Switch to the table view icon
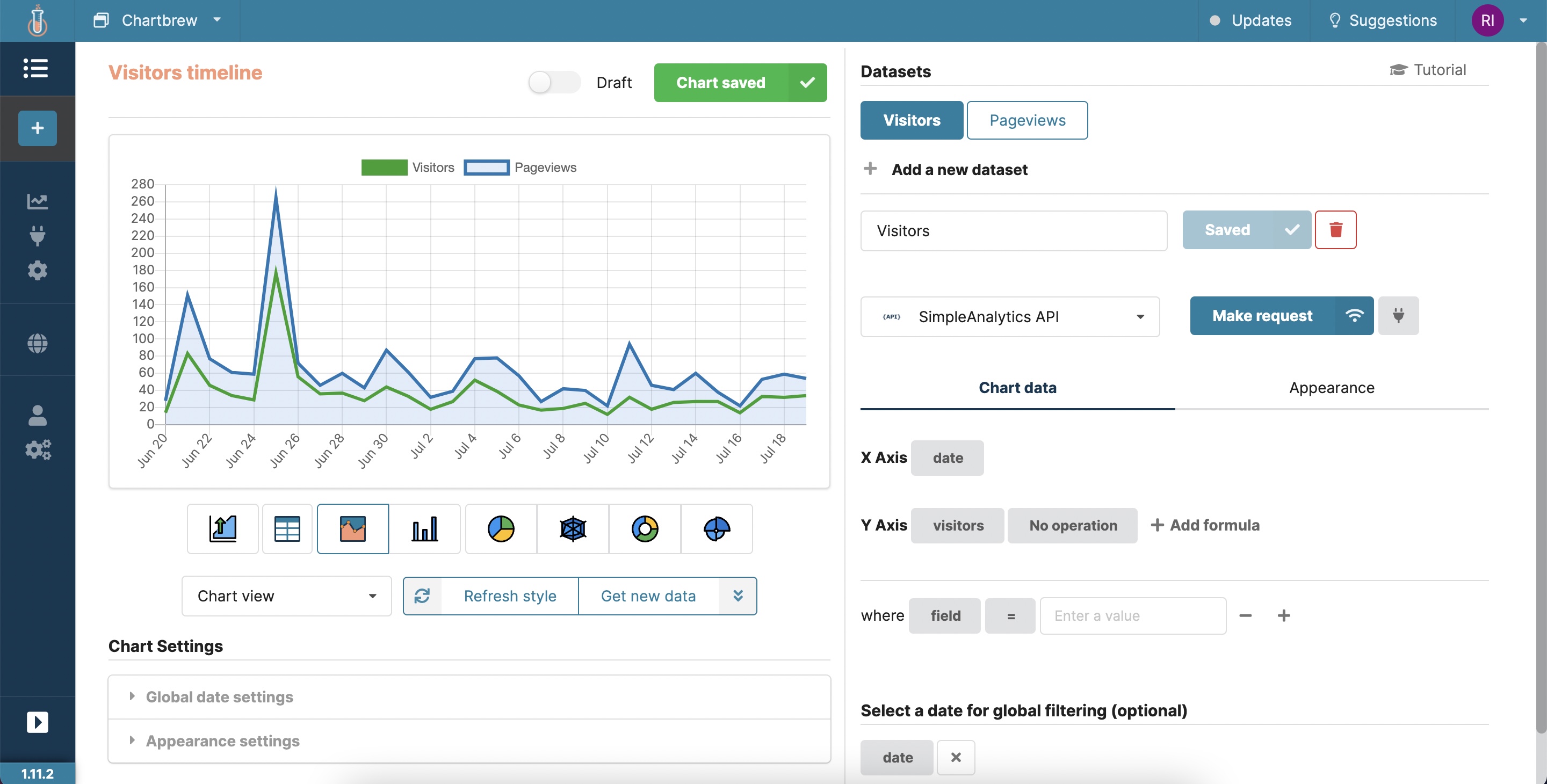Image resolution: width=1547 pixels, height=784 pixels. (x=287, y=529)
